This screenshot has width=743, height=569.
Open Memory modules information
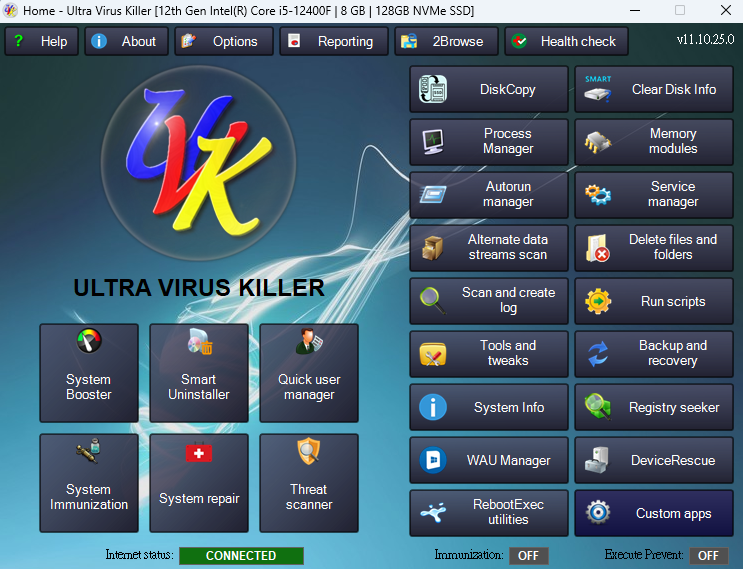[654, 142]
